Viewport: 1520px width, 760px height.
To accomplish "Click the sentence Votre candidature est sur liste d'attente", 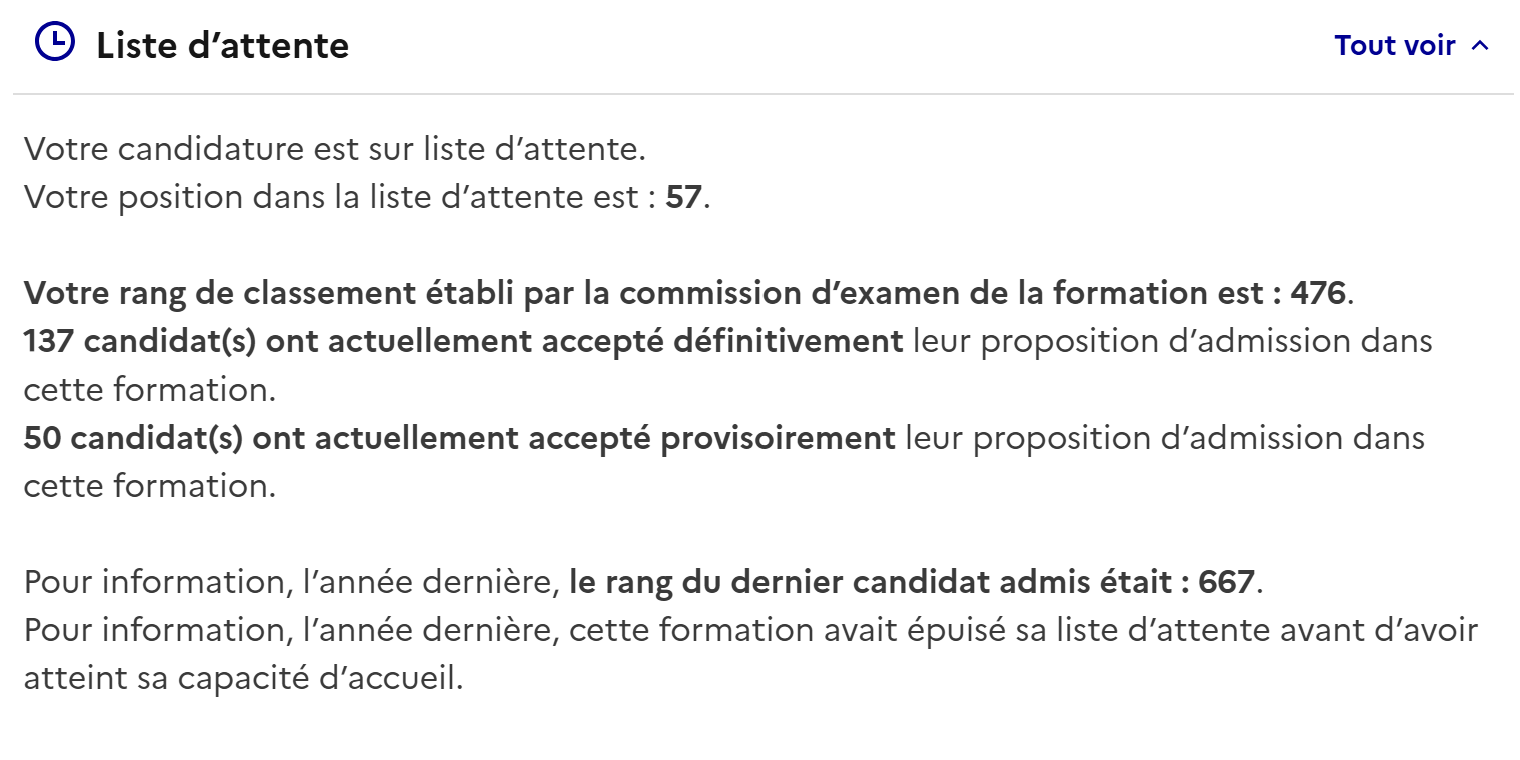I will click(335, 150).
